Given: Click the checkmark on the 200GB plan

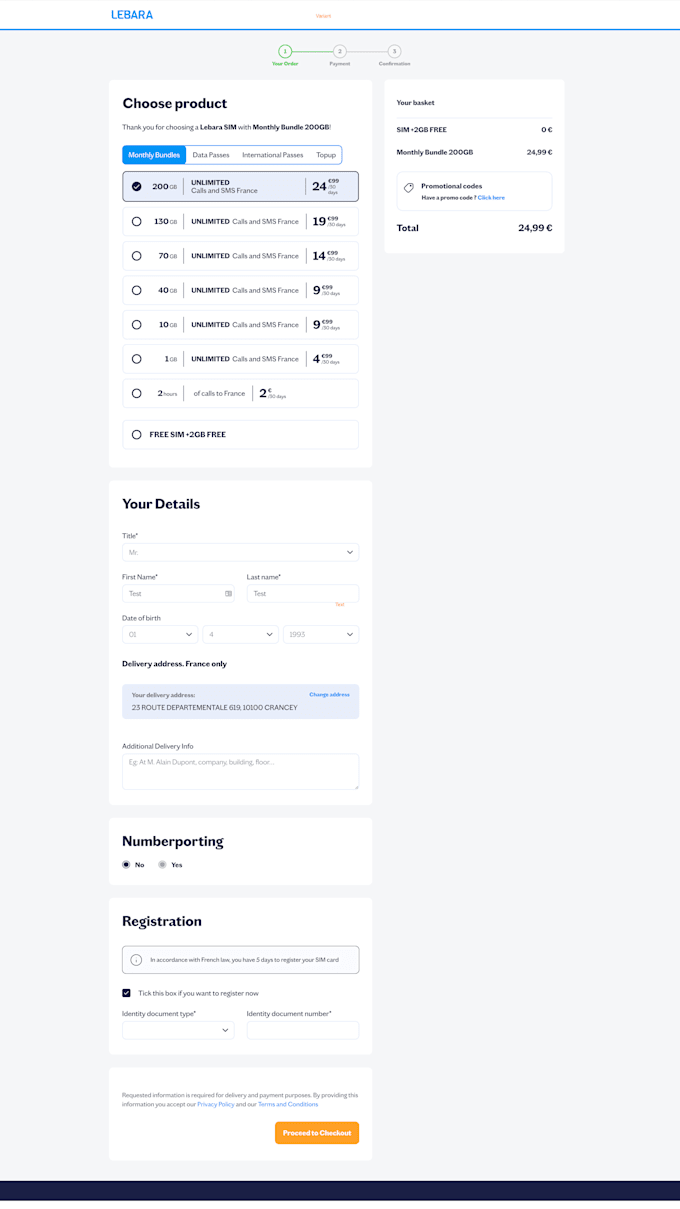Looking at the screenshot, I should pos(136,186).
